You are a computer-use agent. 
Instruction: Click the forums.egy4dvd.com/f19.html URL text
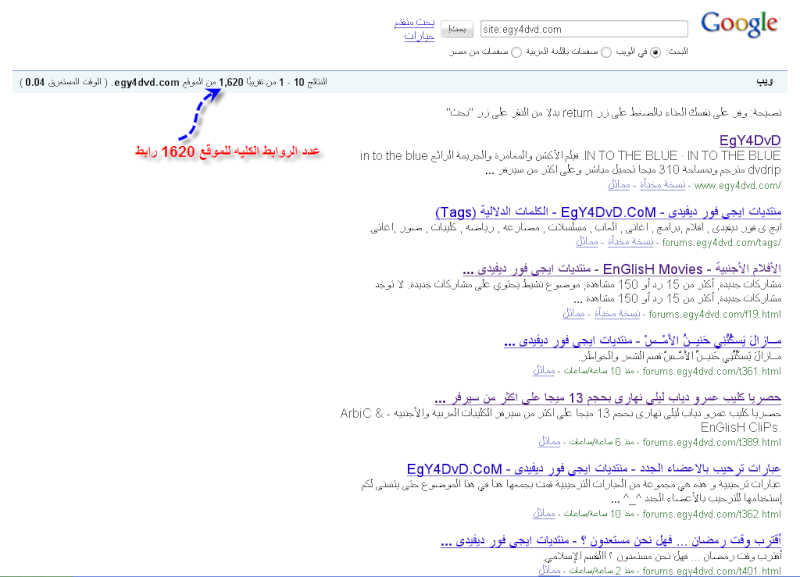tap(715, 314)
